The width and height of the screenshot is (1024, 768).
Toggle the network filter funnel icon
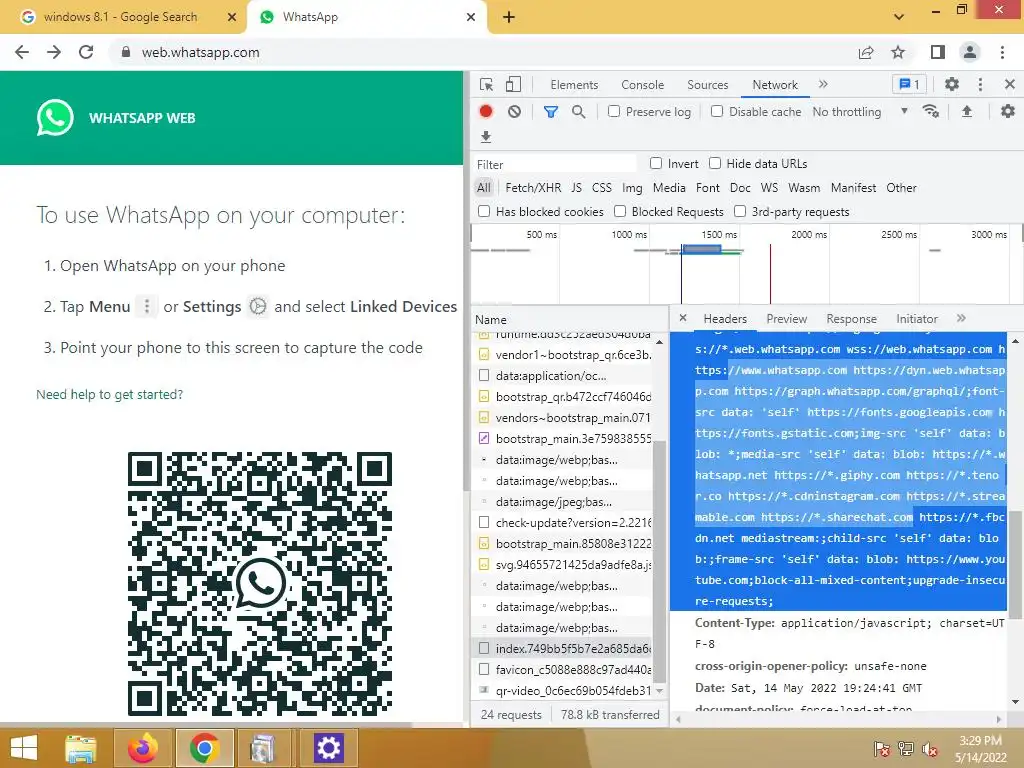pyautogui.click(x=551, y=112)
